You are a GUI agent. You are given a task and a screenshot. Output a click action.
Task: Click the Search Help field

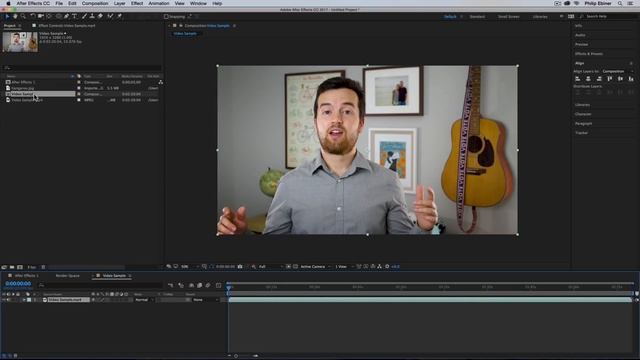coord(609,16)
